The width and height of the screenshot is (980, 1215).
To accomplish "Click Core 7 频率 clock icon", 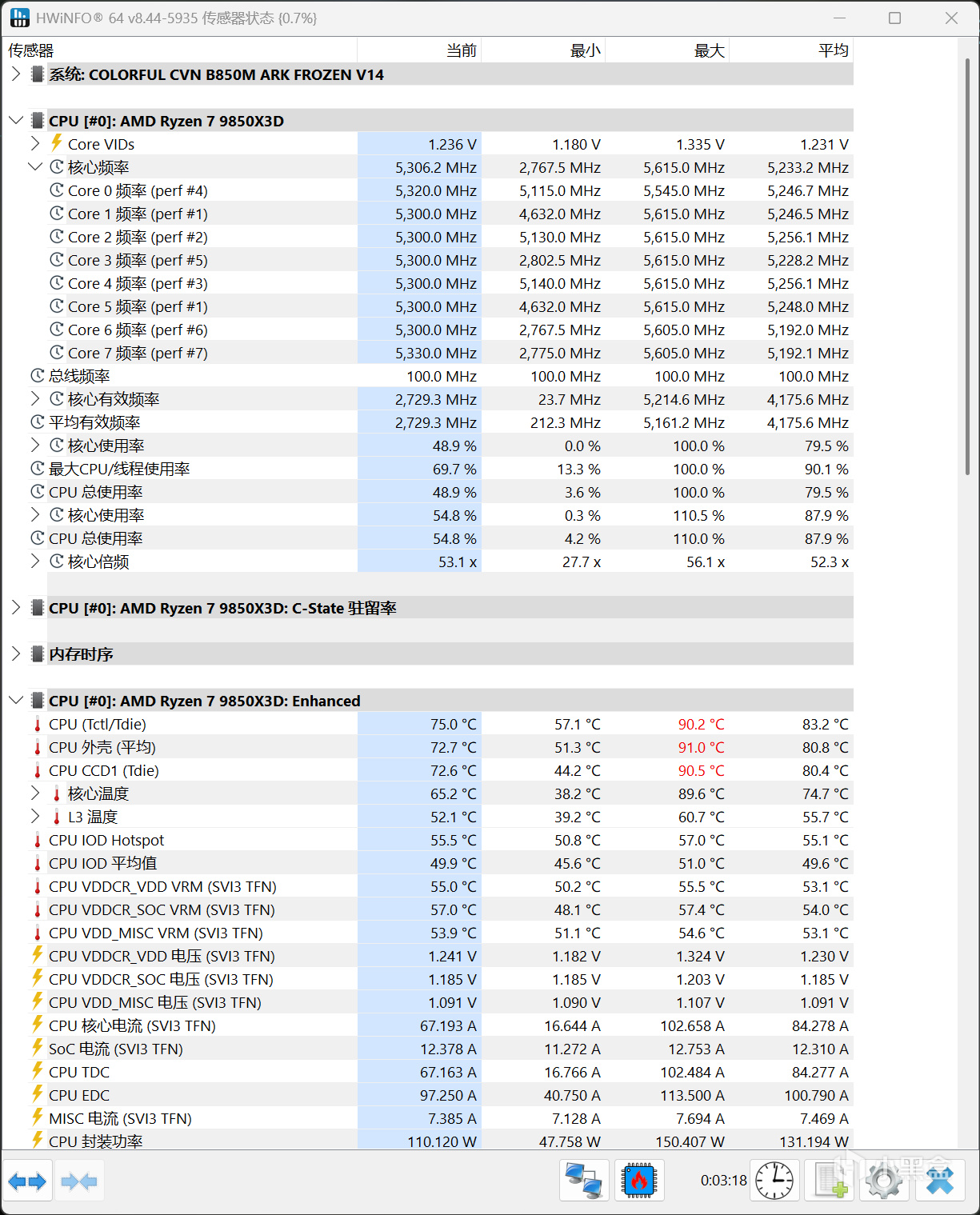I will pyautogui.click(x=57, y=352).
